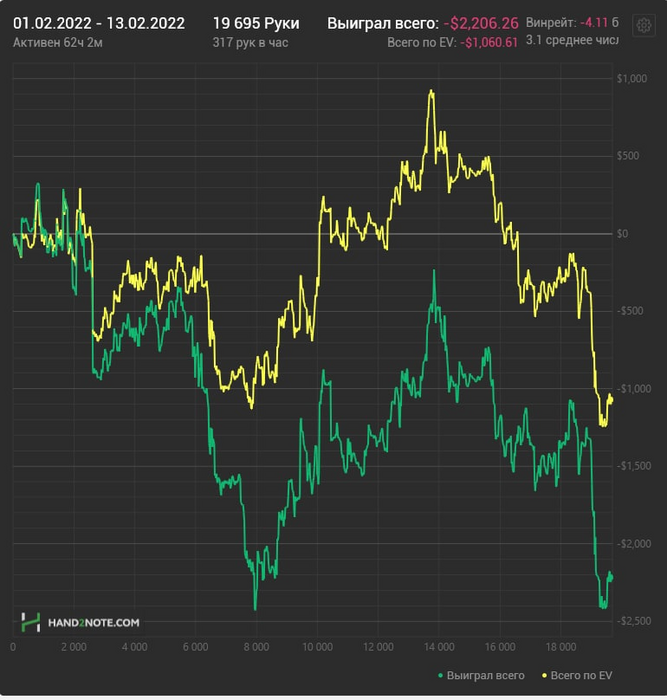This screenshot has height=700, width=667.
Task: Click the Hand2Note logo icon
Action: (31, 621)
